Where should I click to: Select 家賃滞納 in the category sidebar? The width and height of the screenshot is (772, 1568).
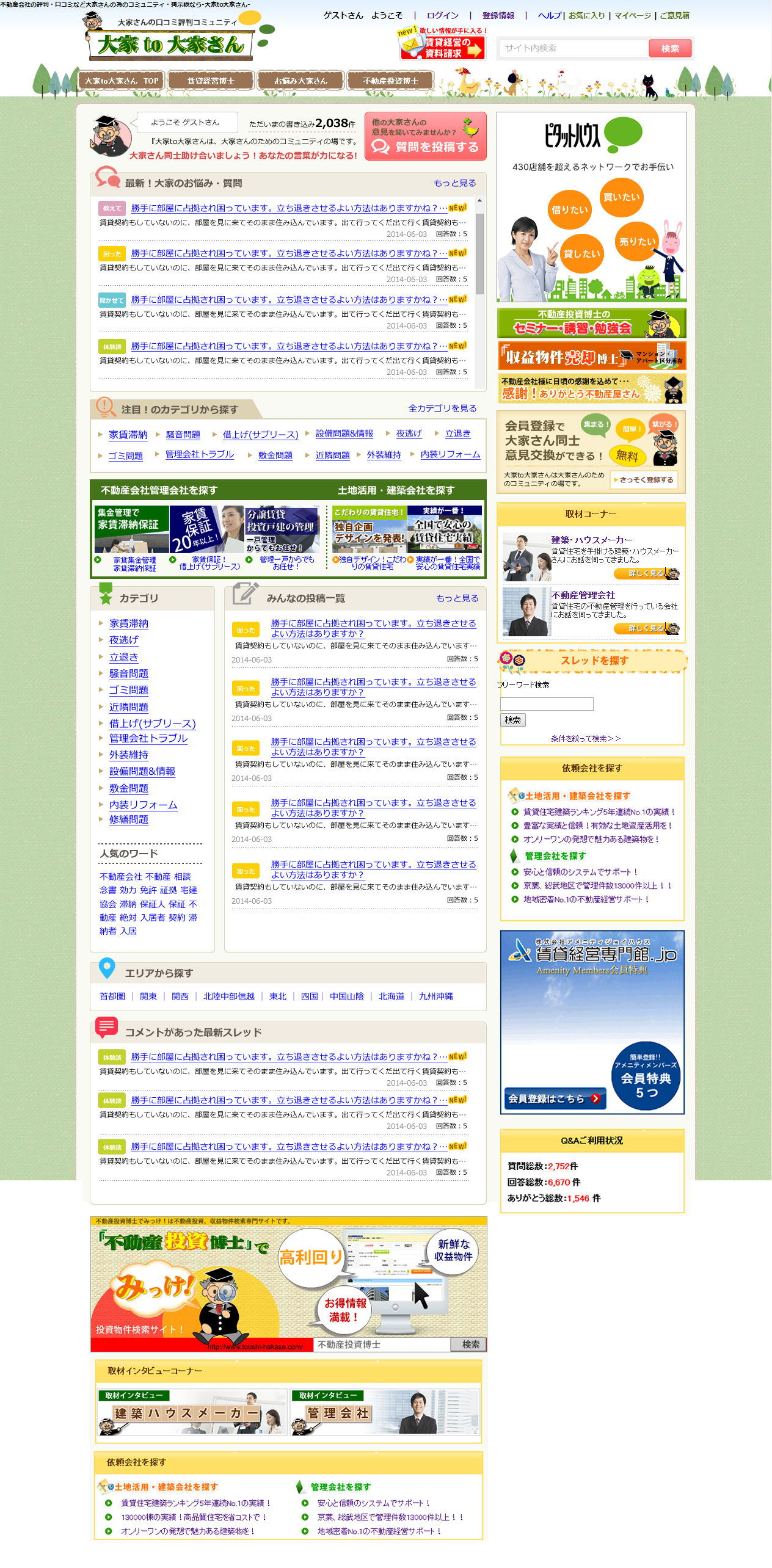(128, 623)
